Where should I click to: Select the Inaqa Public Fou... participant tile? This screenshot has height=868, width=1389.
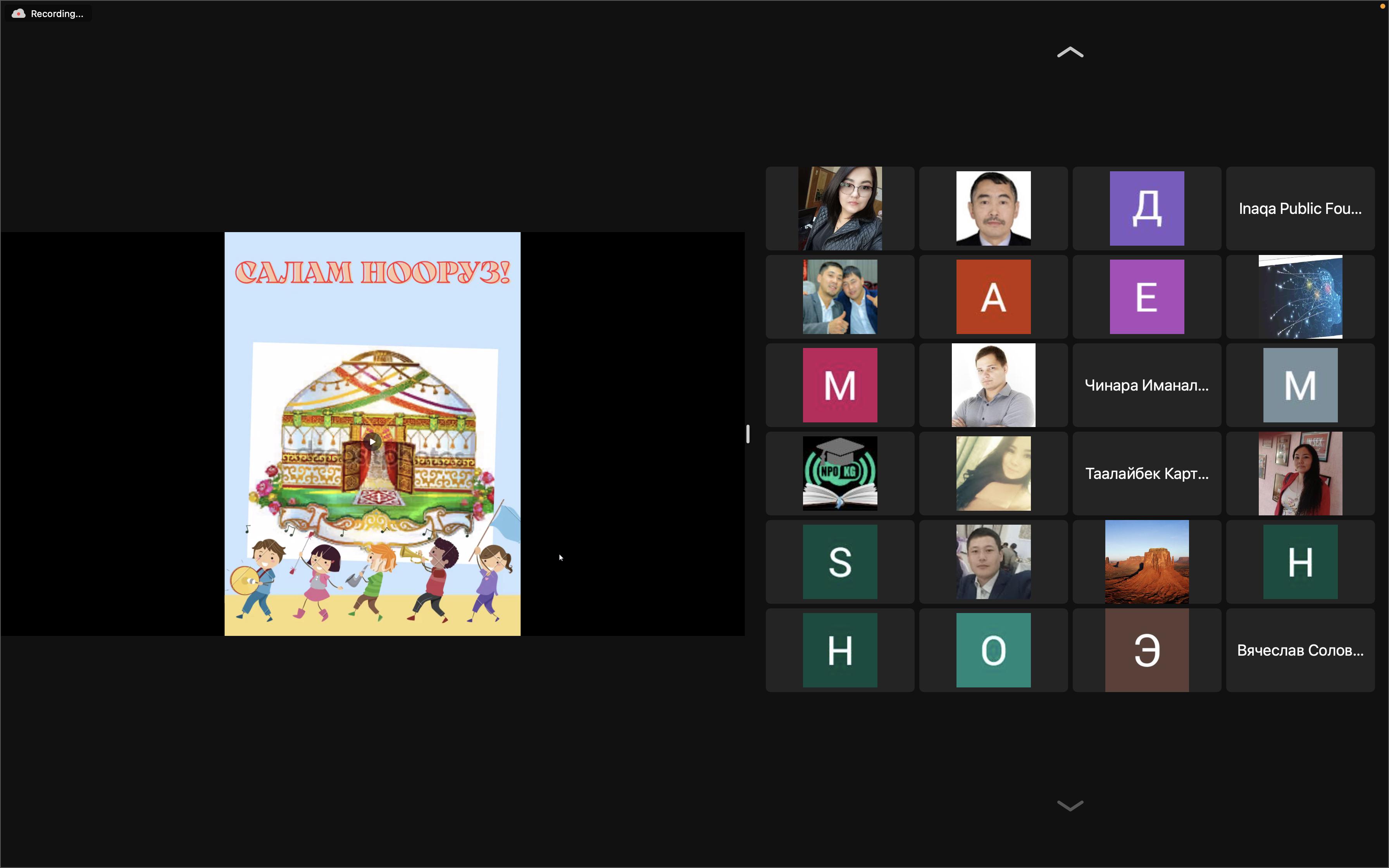click(1300, 208)
